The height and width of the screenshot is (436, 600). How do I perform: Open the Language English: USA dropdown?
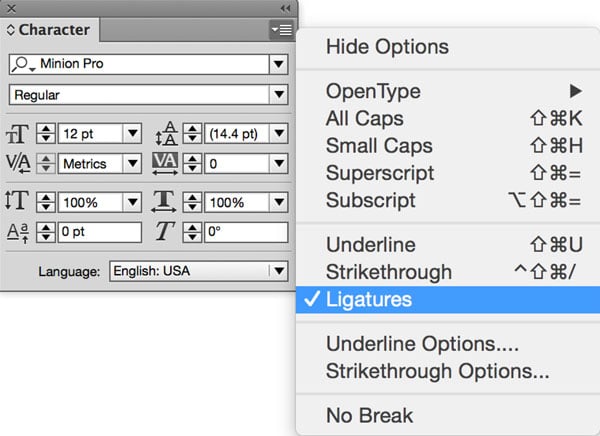[x=277, y=271]
